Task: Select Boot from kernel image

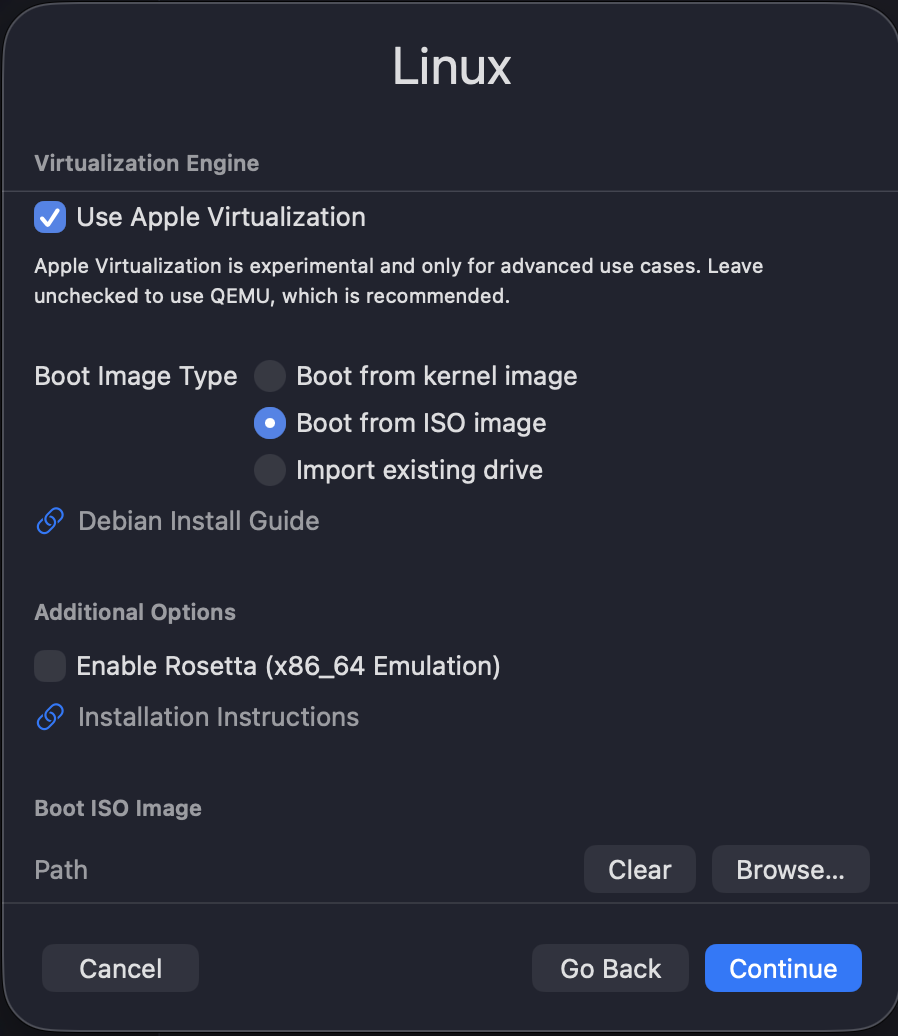Action: (268, 376)
